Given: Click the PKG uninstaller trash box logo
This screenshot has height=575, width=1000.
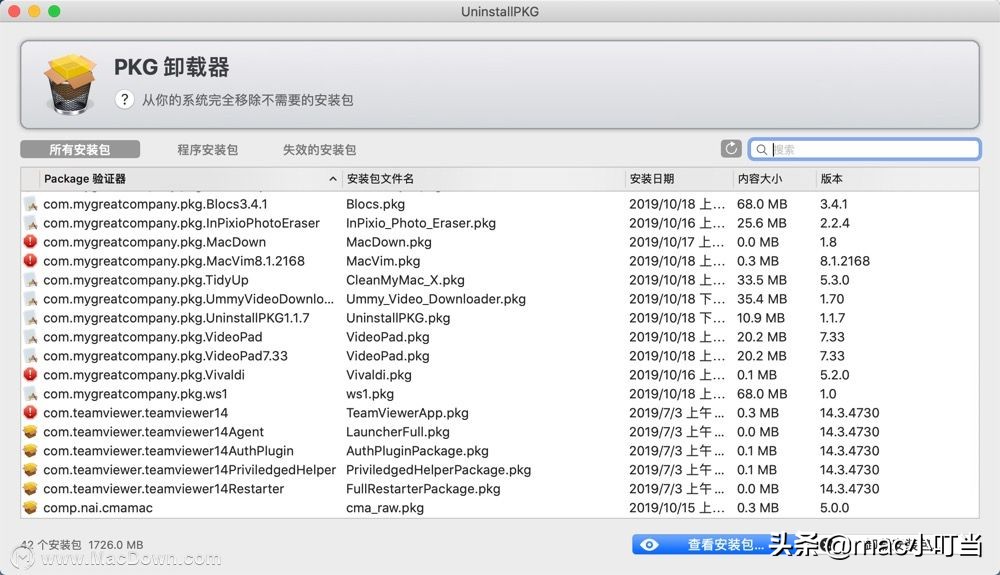Looking at the screenshot, I should (70, 84).
